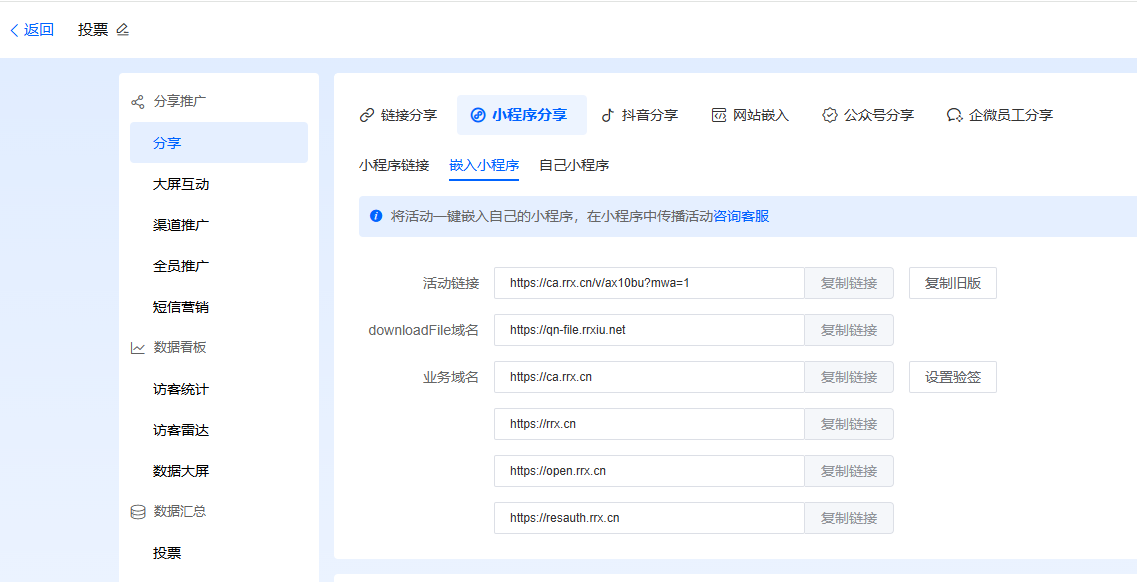
Task: Copy the 活动链接 URL with 复制链接
Action: (x=848, y=283)
